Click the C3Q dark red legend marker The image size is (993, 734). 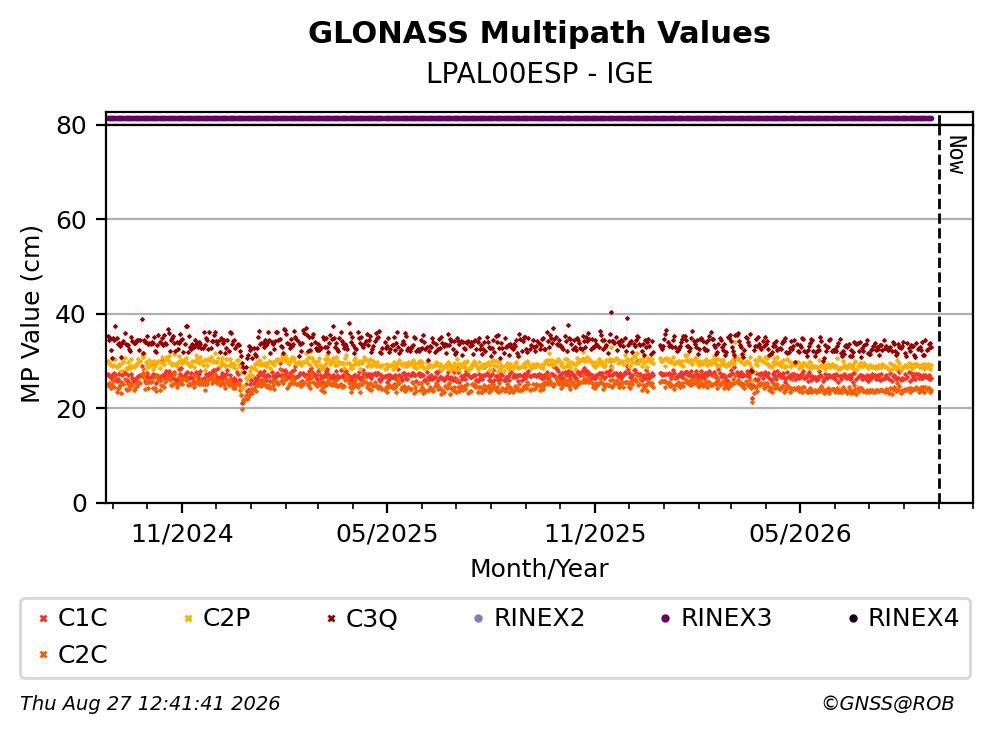(331, 618)
